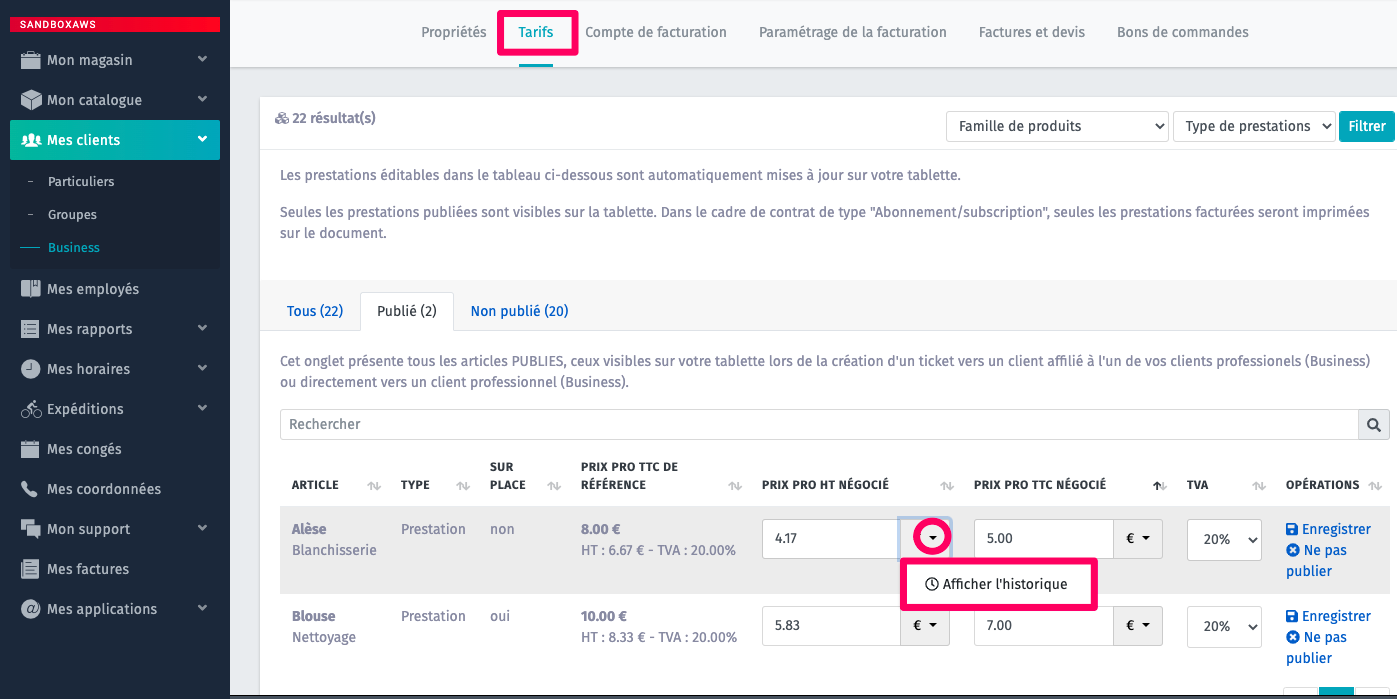Click the Rechercher search field
The width and height of the screenshot is (1397, 699).
click(819, 424)
